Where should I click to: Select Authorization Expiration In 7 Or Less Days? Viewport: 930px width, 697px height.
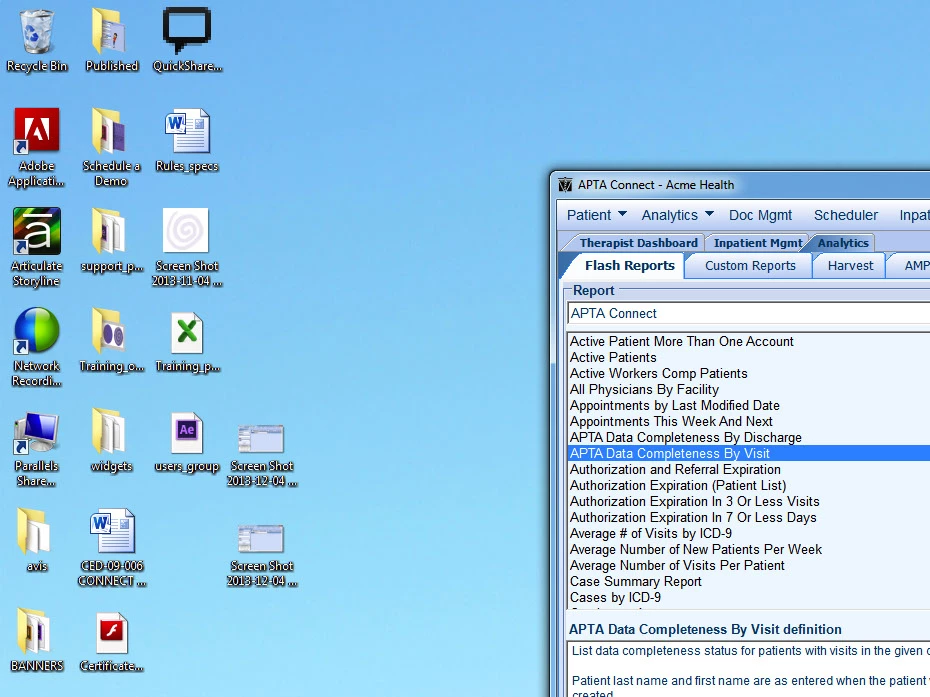749,518
